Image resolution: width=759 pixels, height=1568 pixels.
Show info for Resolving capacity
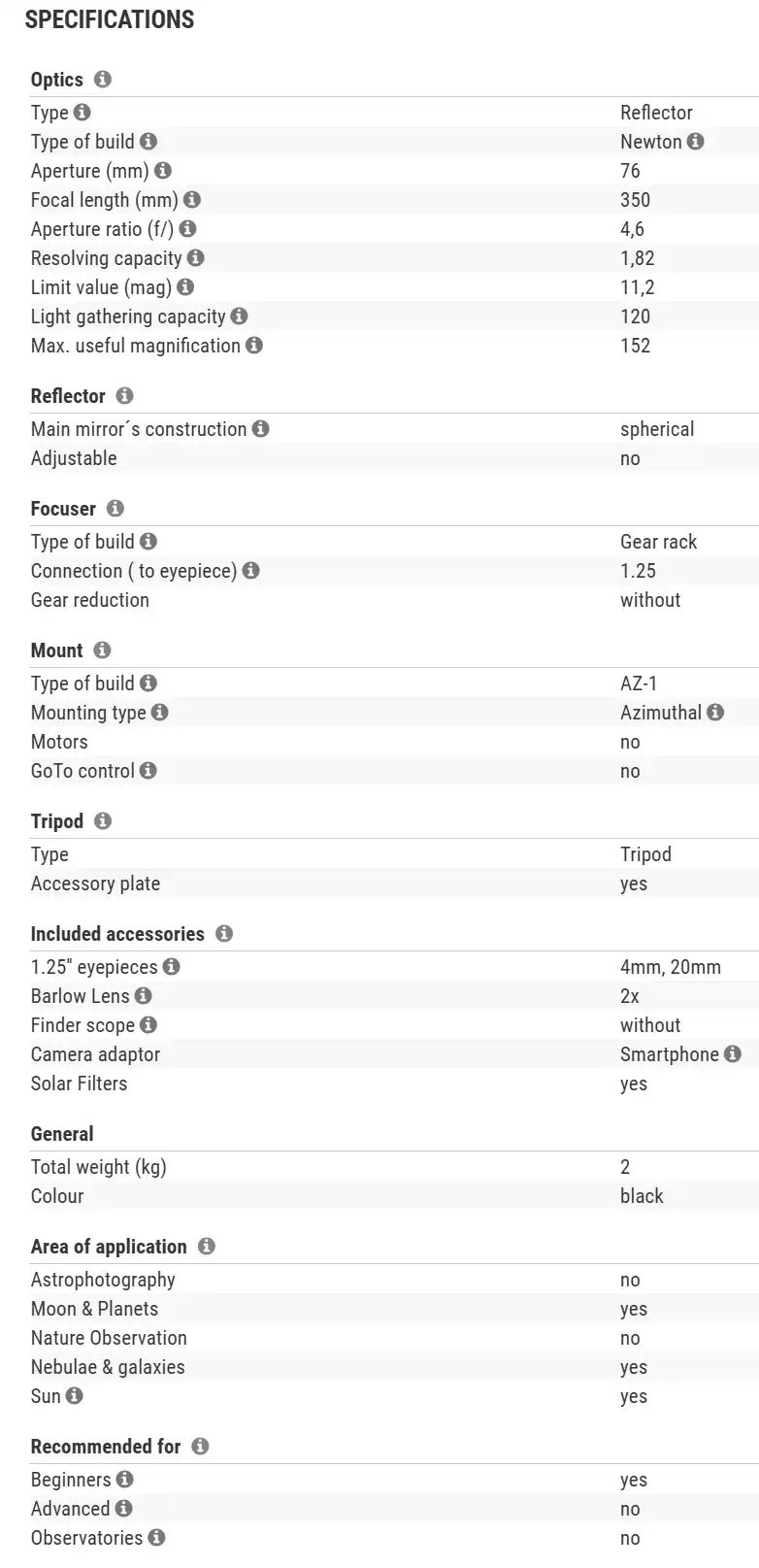pyautogui.click(x=196, y=258)
